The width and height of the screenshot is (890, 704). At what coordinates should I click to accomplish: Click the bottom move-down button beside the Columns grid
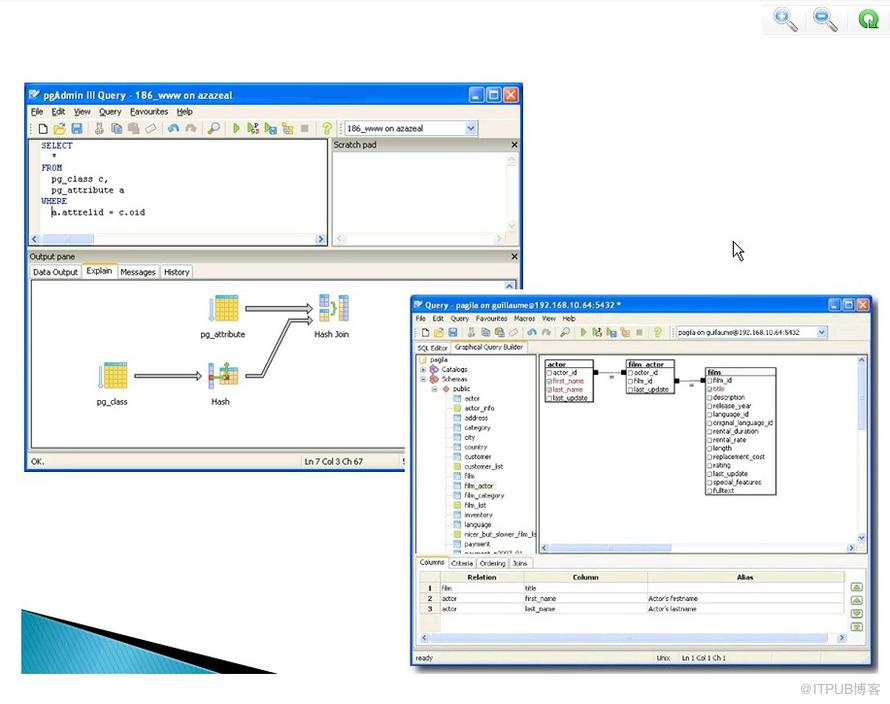pos(857,627)
